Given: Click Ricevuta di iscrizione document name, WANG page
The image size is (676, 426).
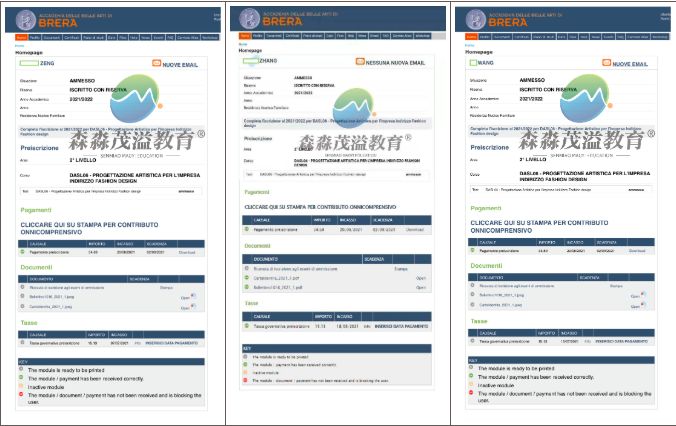Looking at the screenshot, I should 517,286.
